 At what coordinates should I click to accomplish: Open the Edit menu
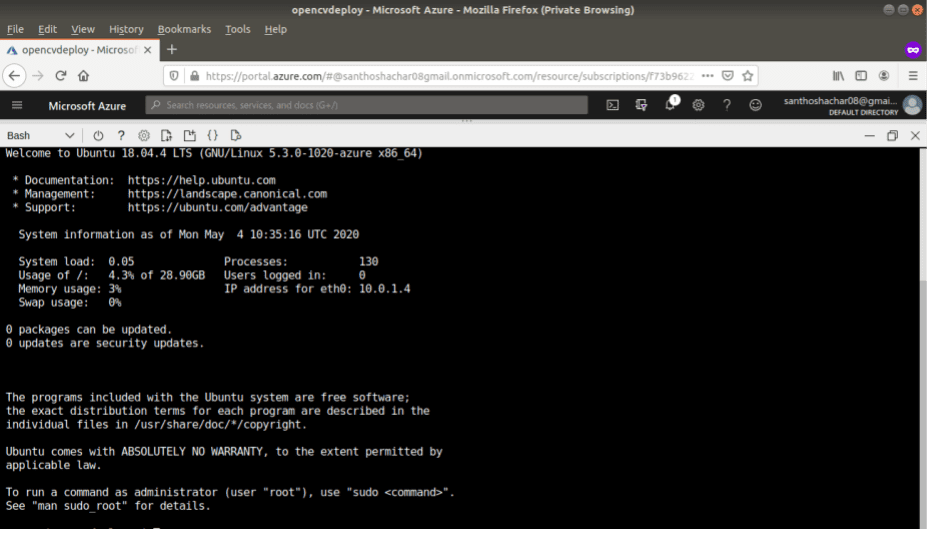click(x=47, y=29)
